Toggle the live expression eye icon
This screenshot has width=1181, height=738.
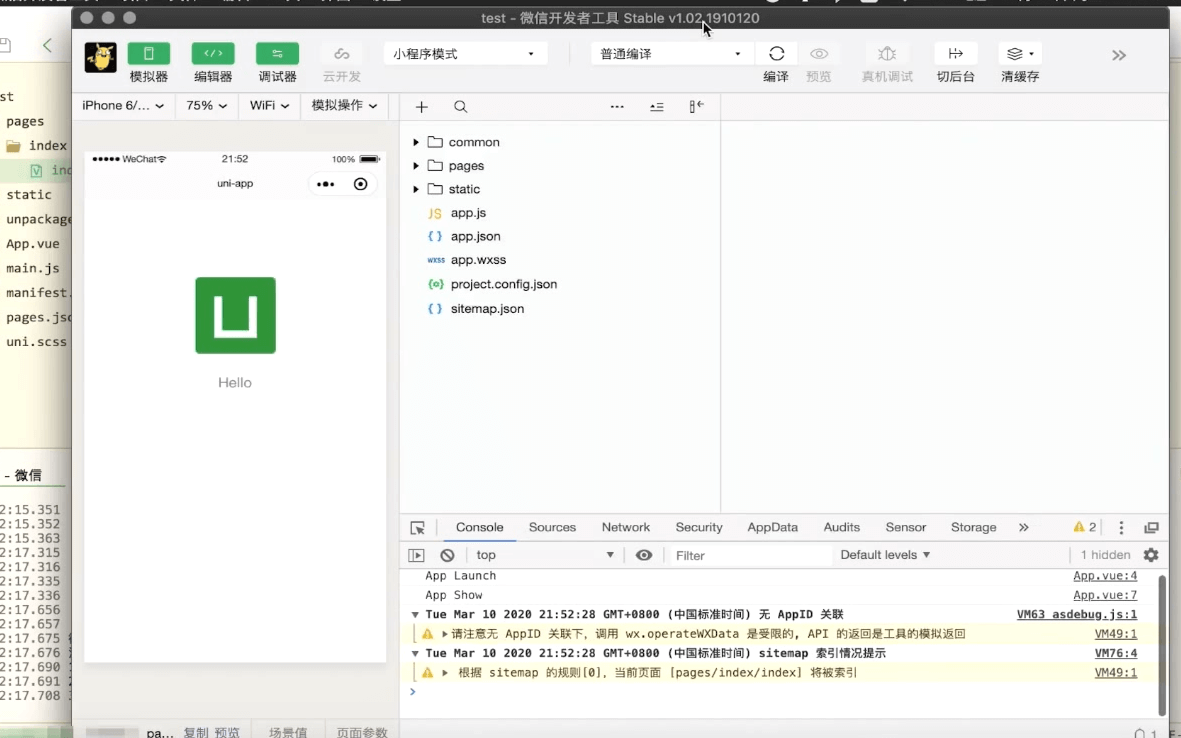click(643, 555)
